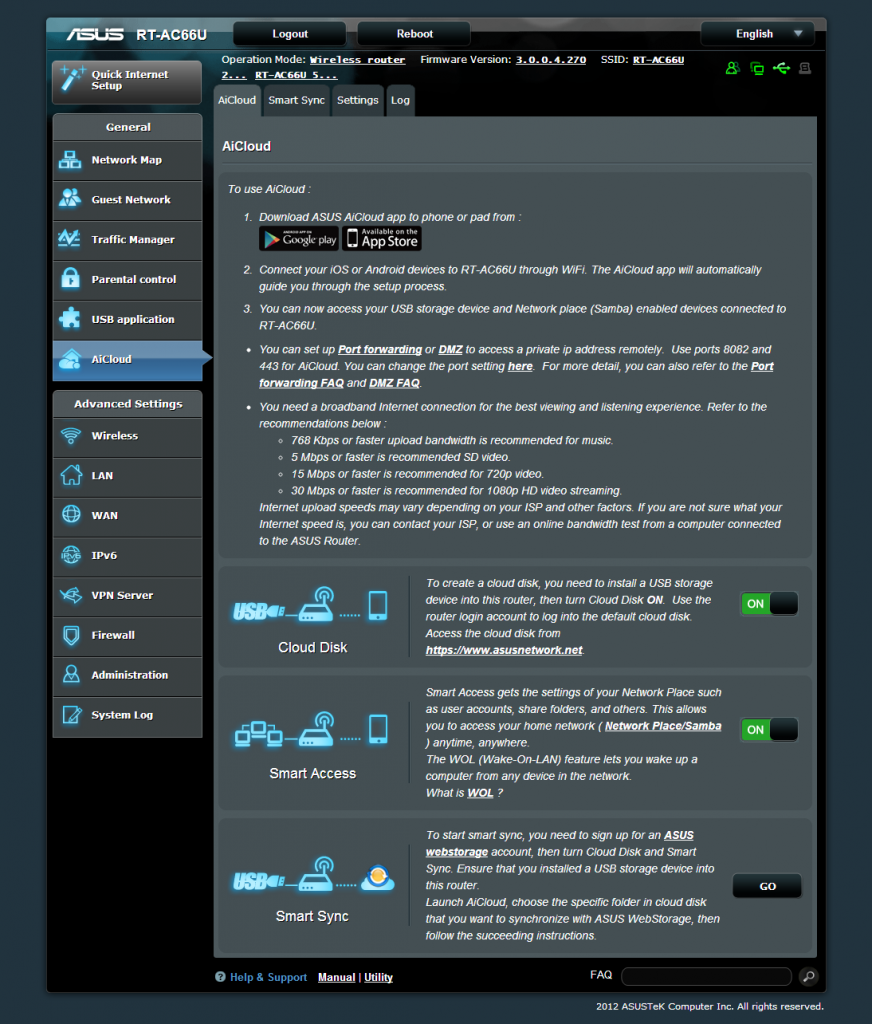Viewport: 872px width, 1024px height.
Task: Click the Cloud Disk USB illustration
Action: [312, 606]
